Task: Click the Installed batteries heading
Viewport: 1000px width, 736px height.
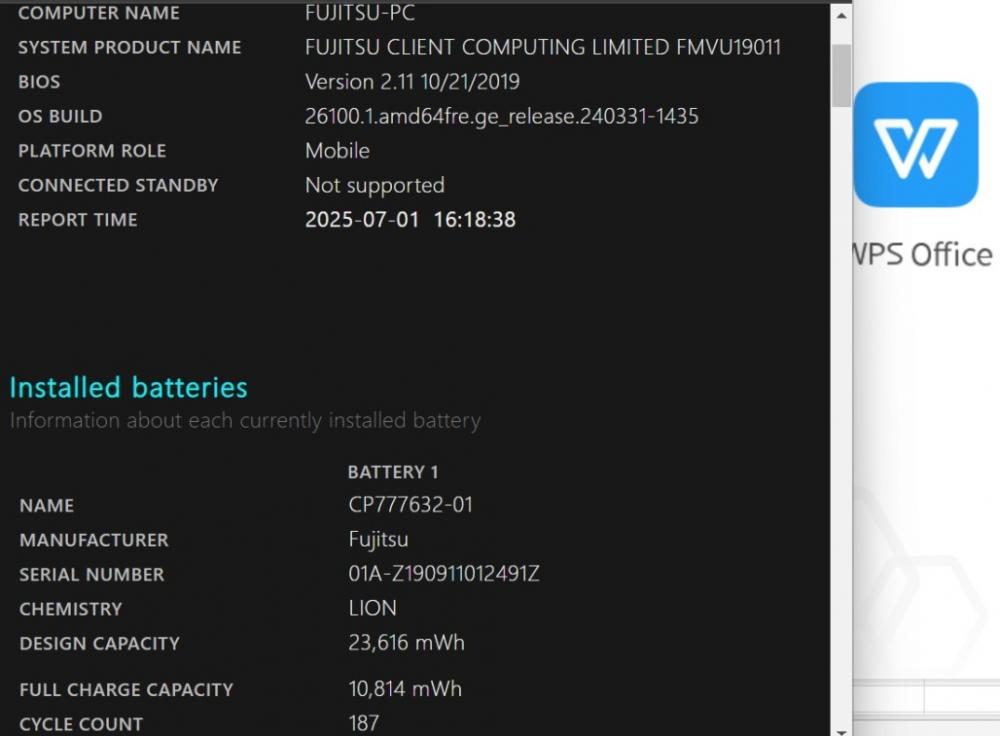Action: coord(129,388)
